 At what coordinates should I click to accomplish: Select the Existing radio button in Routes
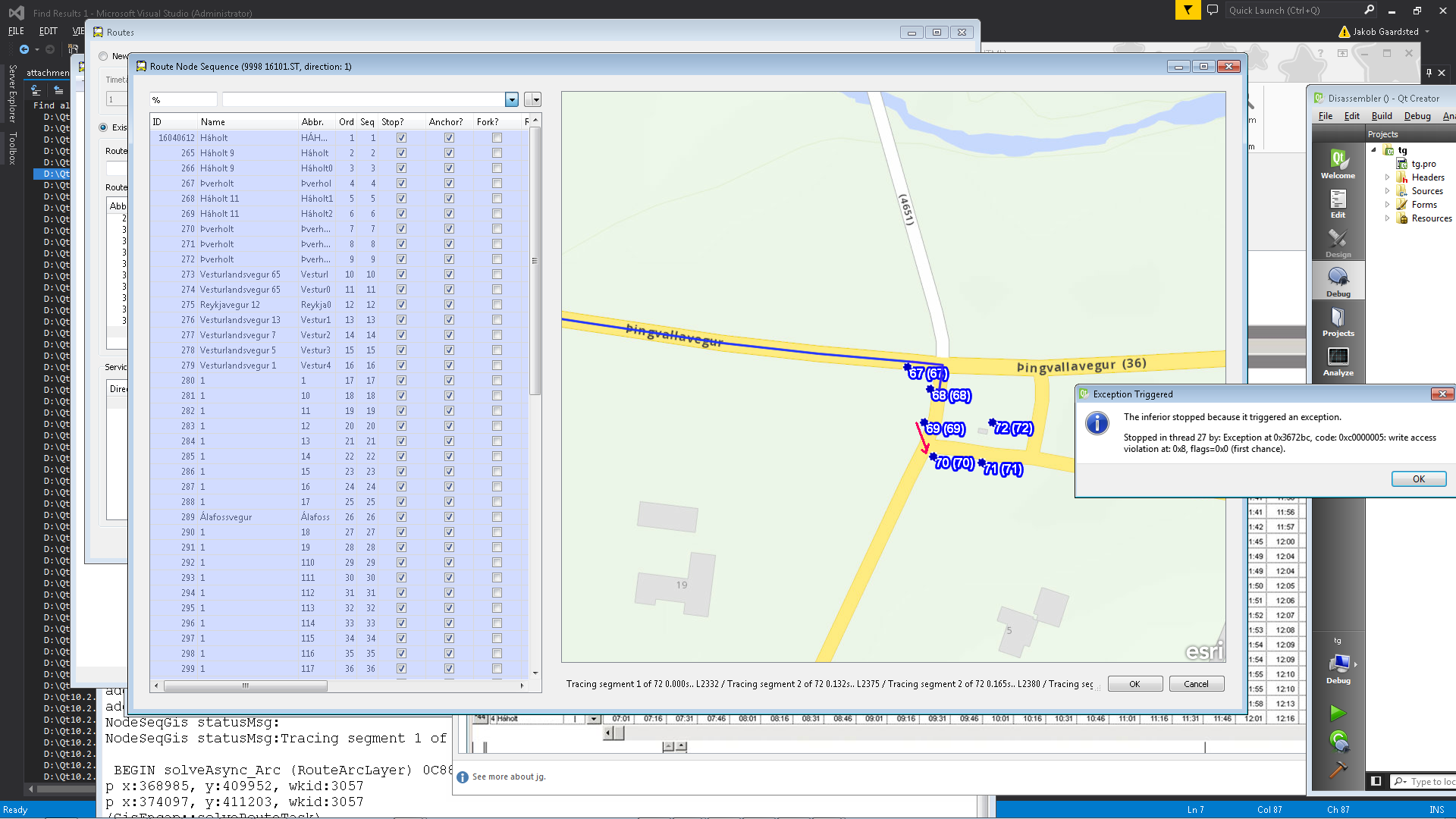[103, 127]
